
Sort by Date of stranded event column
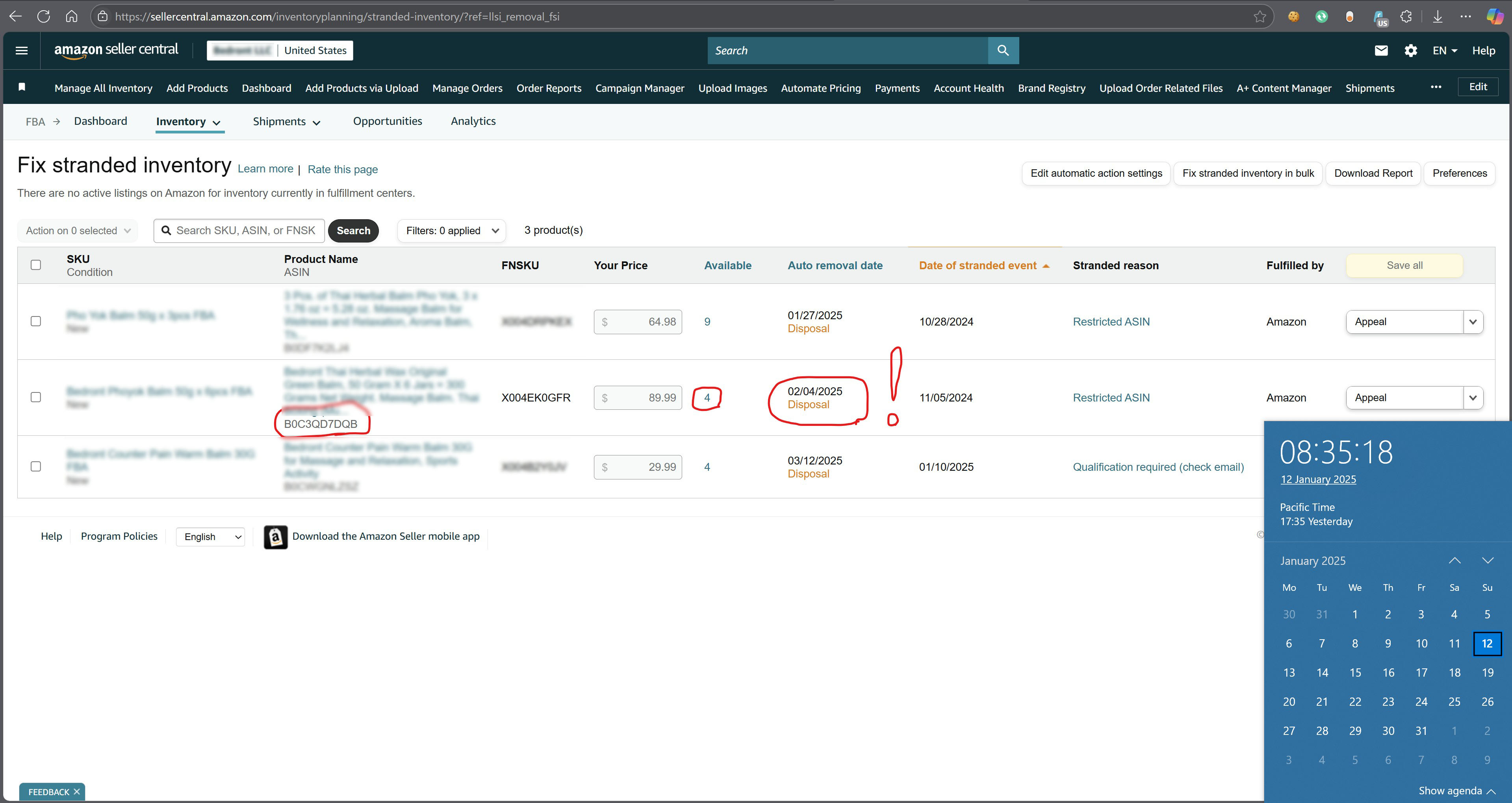tap(984, 265)
